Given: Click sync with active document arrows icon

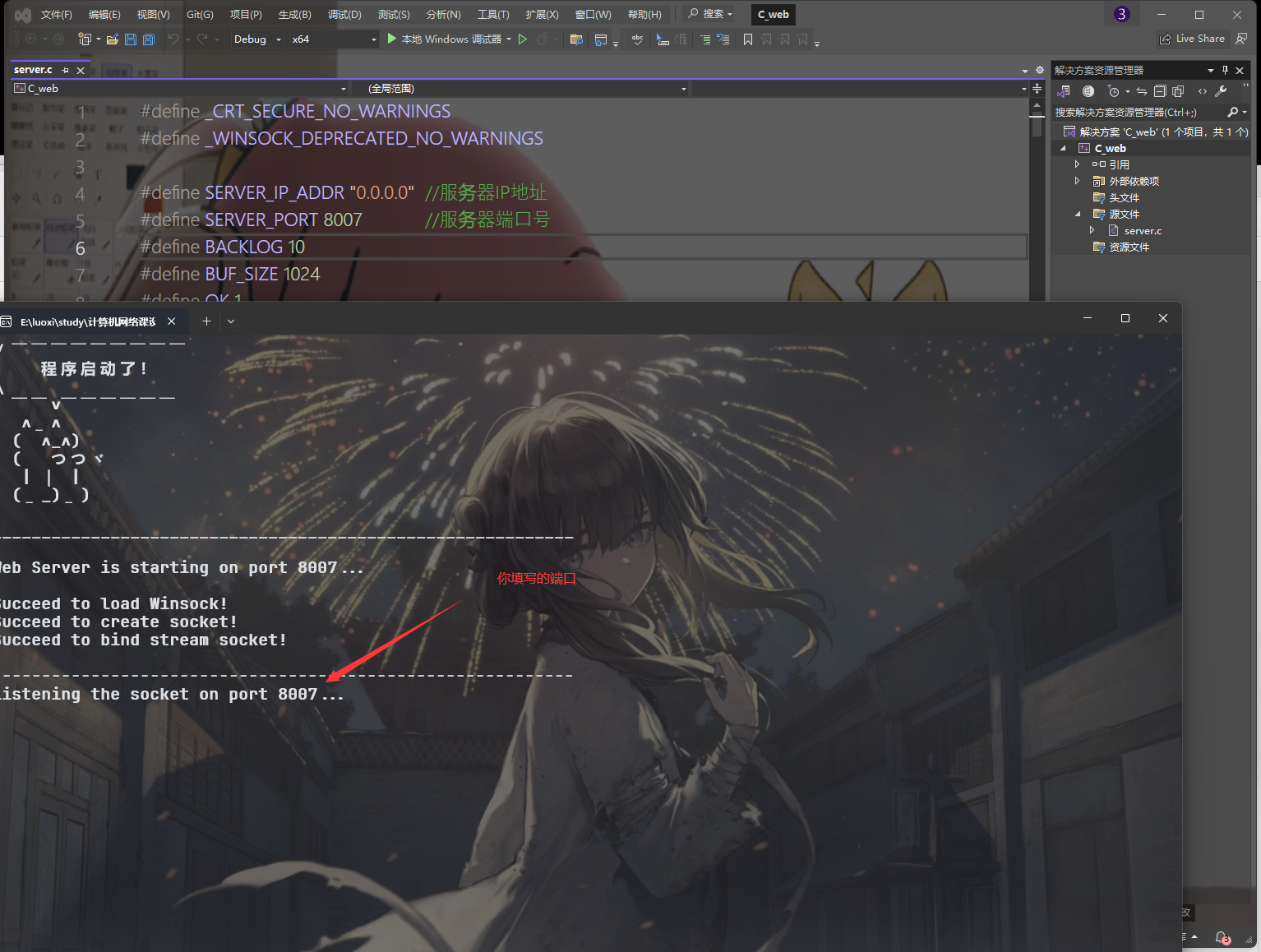Looking at the screenshot, I should coord(1142,91).
